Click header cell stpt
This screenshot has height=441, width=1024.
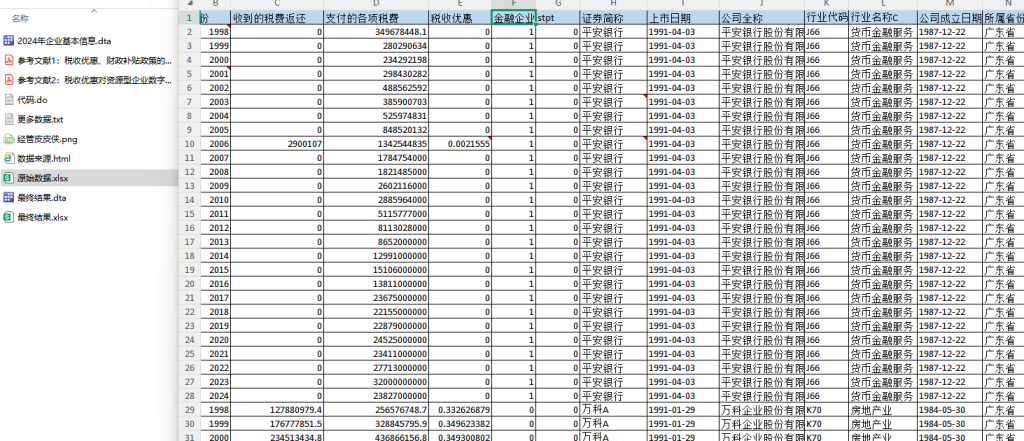click(558, 18)
